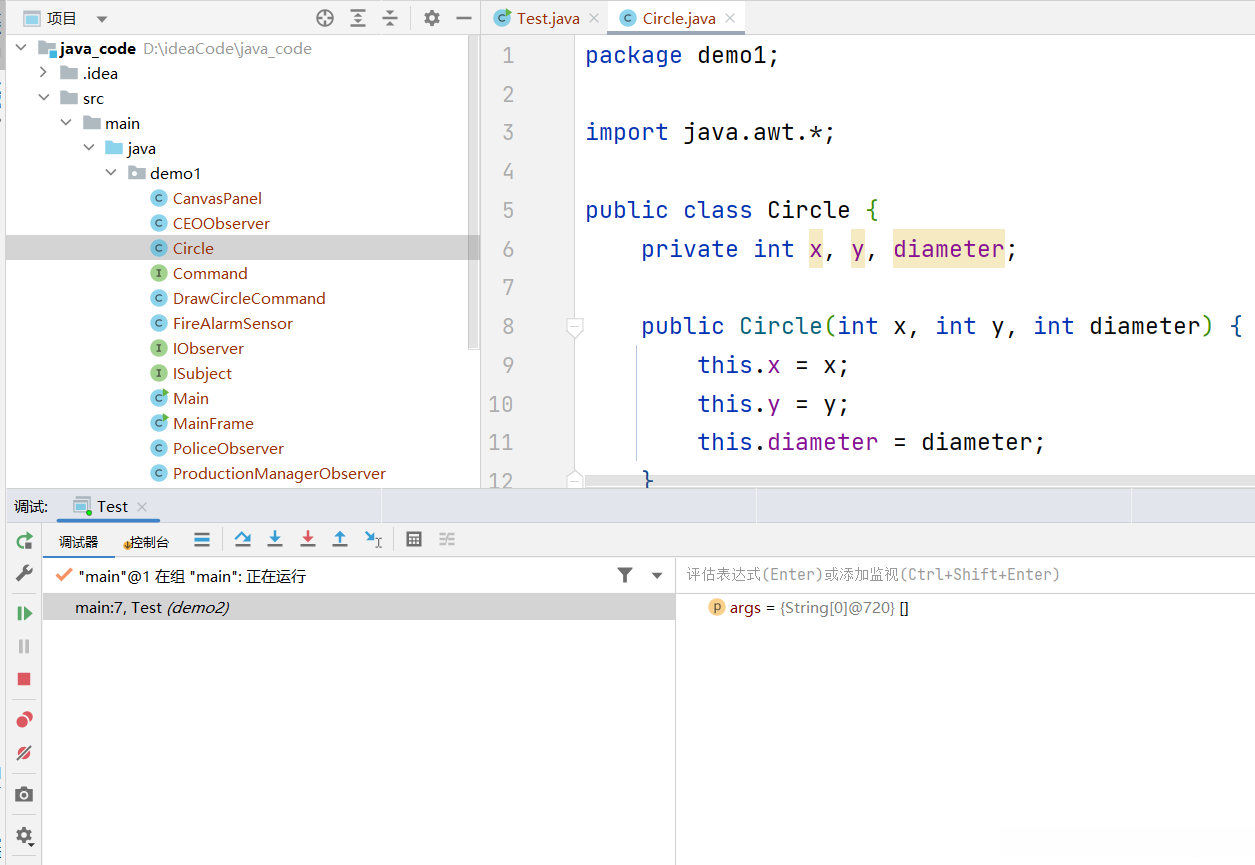
Task: Open View Breakpoints red circles icon
Action: [x=24, y=720]
